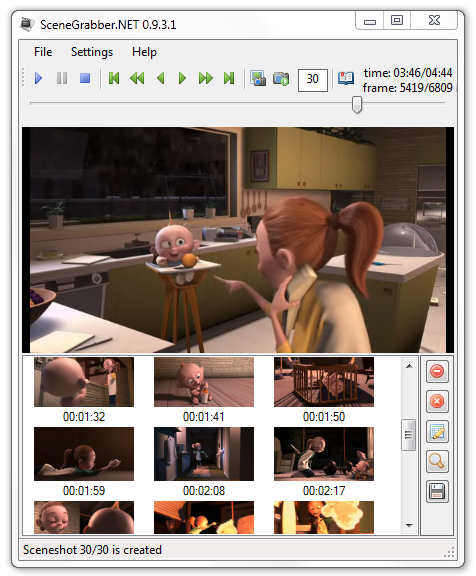This screenshot has height=576, width=476.
Task: Click the SceneGrabber.NET application icon in title bar
Action: (27, 24)
